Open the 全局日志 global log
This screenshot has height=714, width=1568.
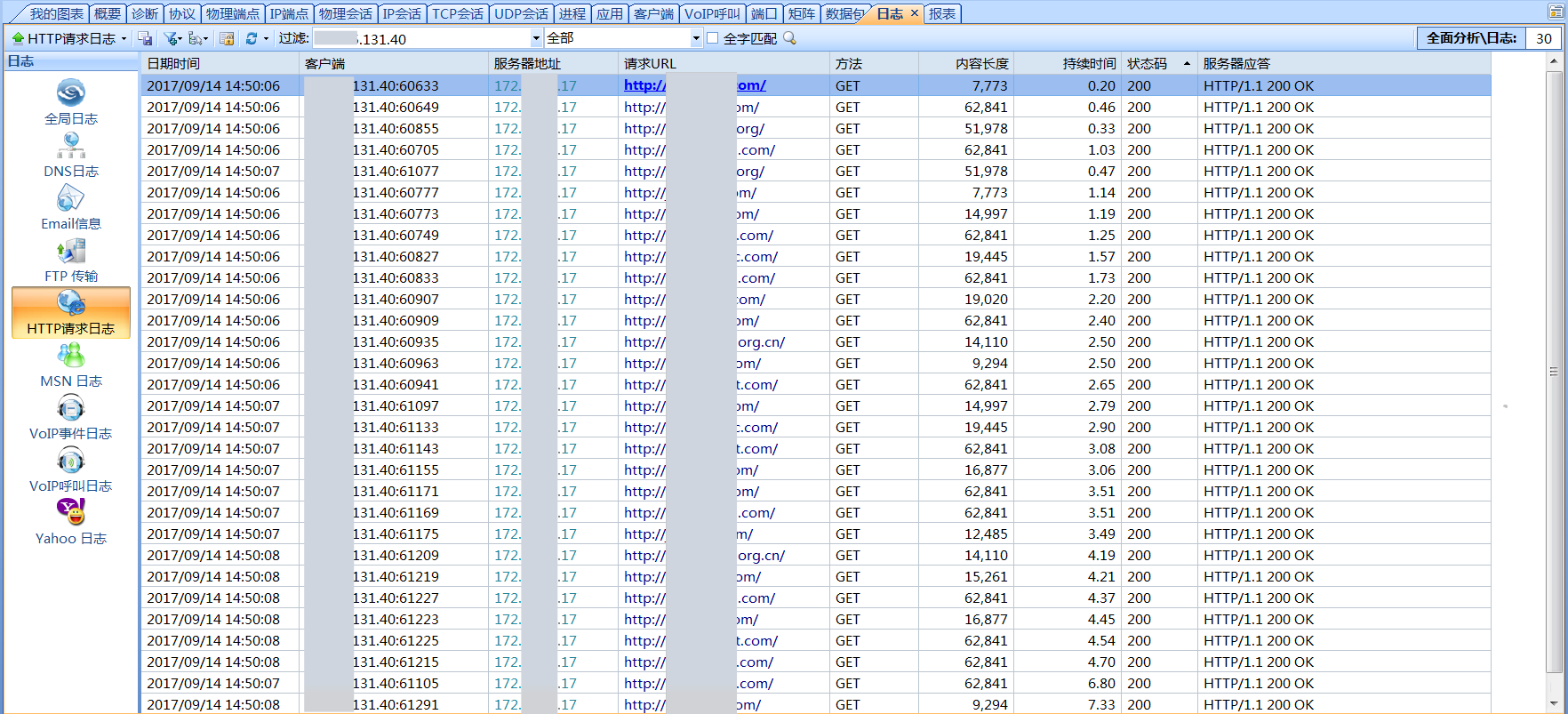(x=70, y=103)
